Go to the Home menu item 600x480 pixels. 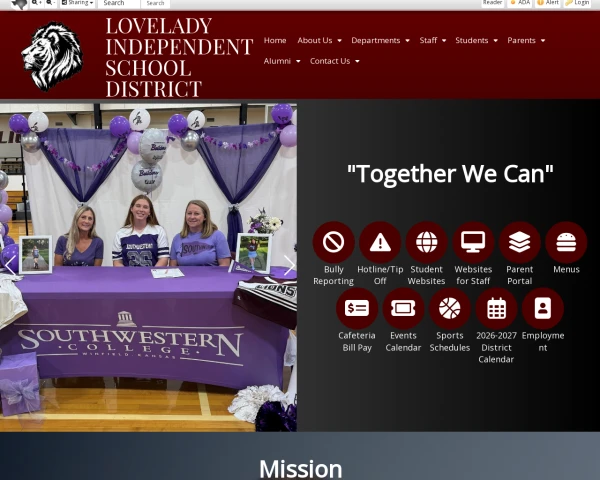275,40
